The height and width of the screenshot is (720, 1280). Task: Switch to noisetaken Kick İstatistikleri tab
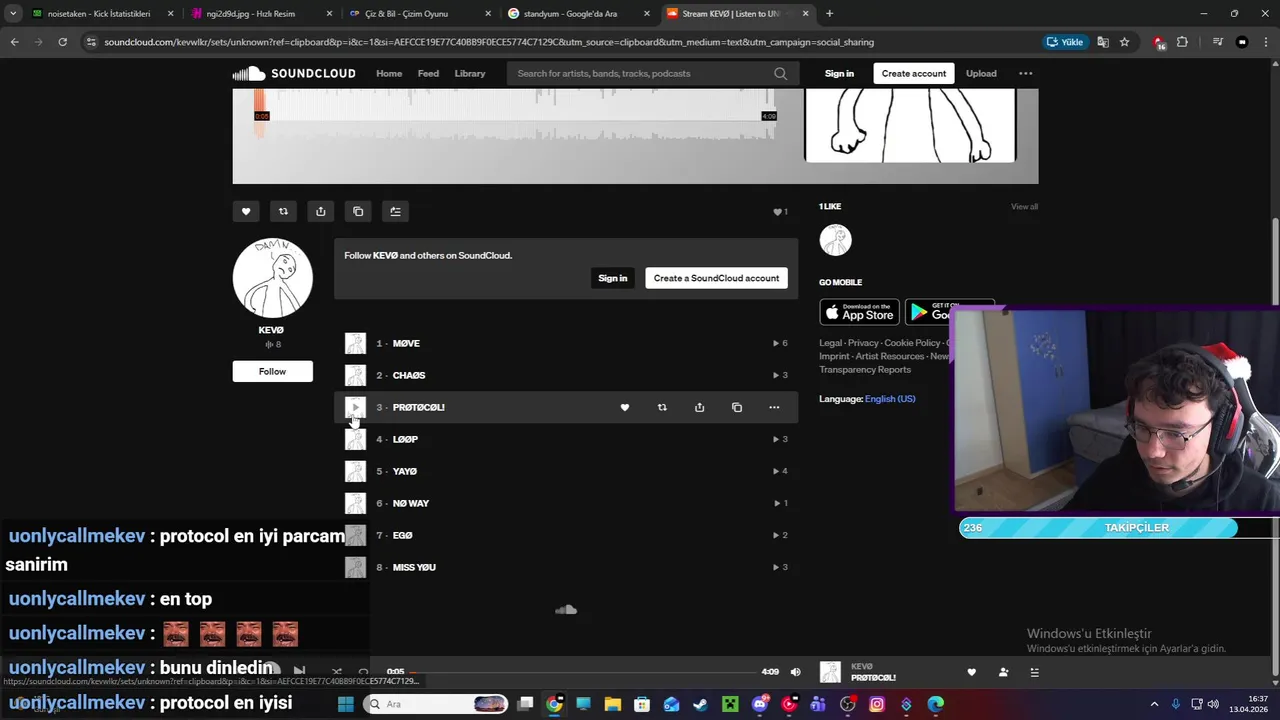[x=102, y=14]
